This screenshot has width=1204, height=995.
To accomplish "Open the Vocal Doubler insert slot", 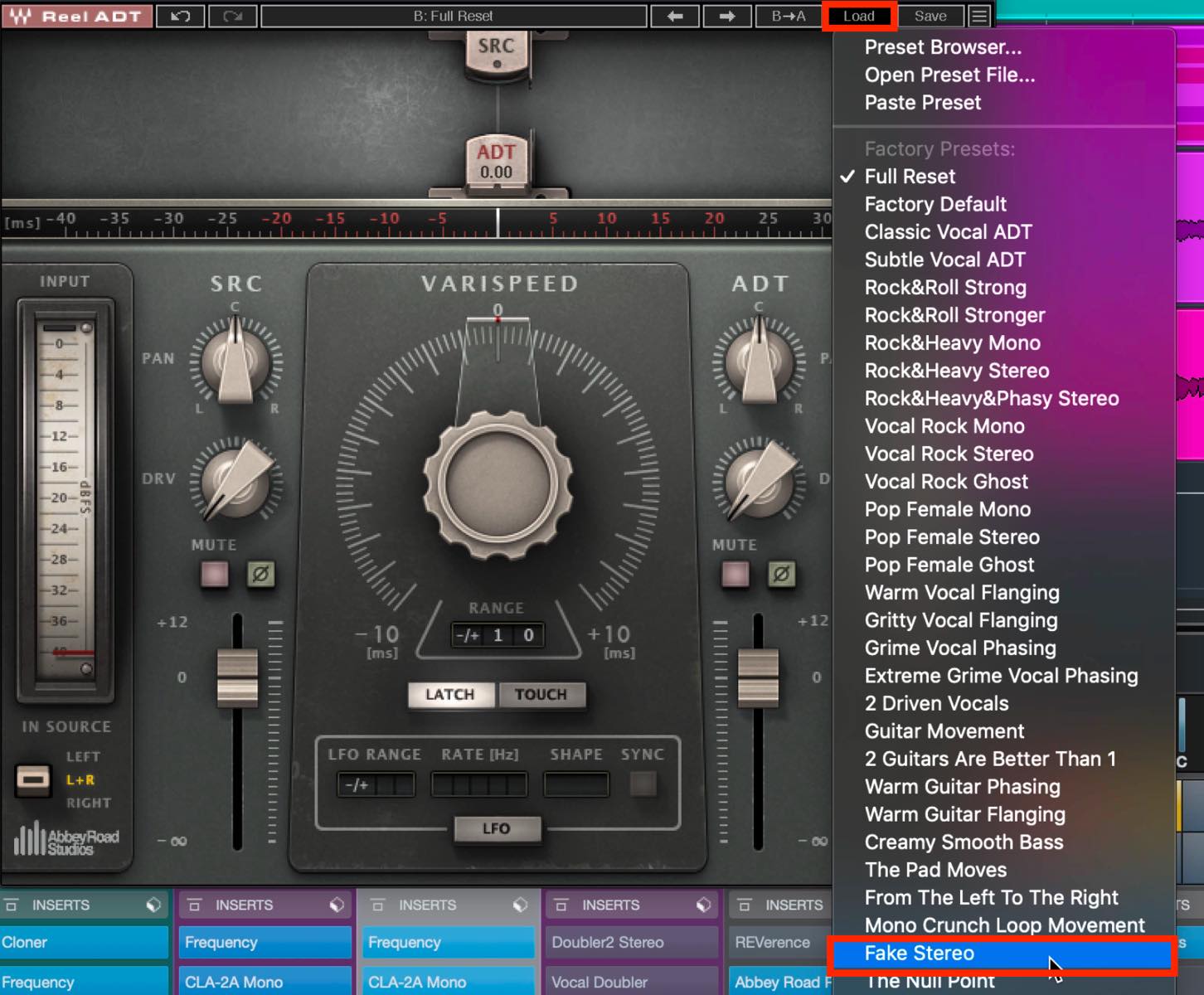I will [632, 982].
